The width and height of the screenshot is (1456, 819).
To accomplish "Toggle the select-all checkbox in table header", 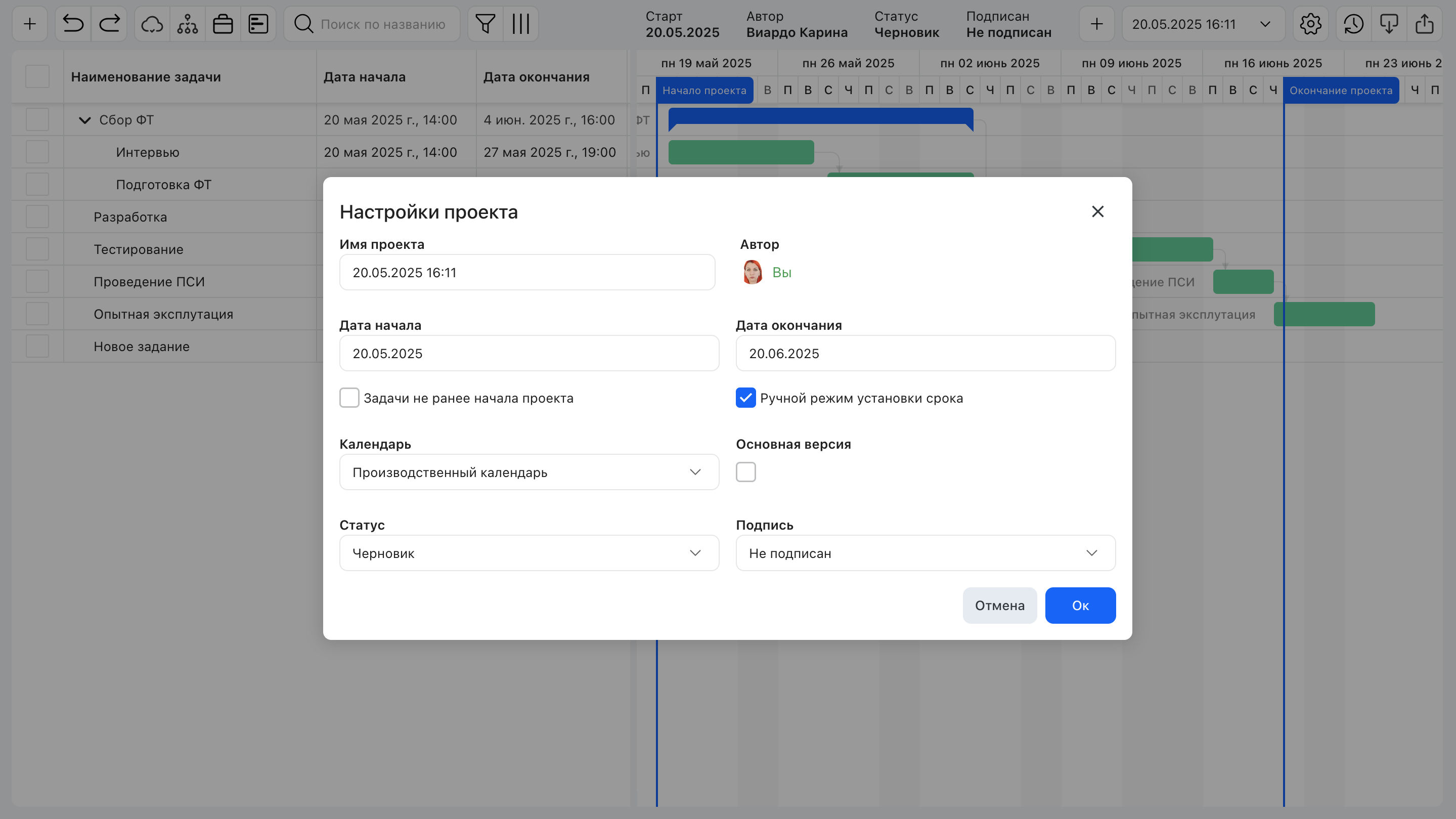I will click(x=37, y=77).
